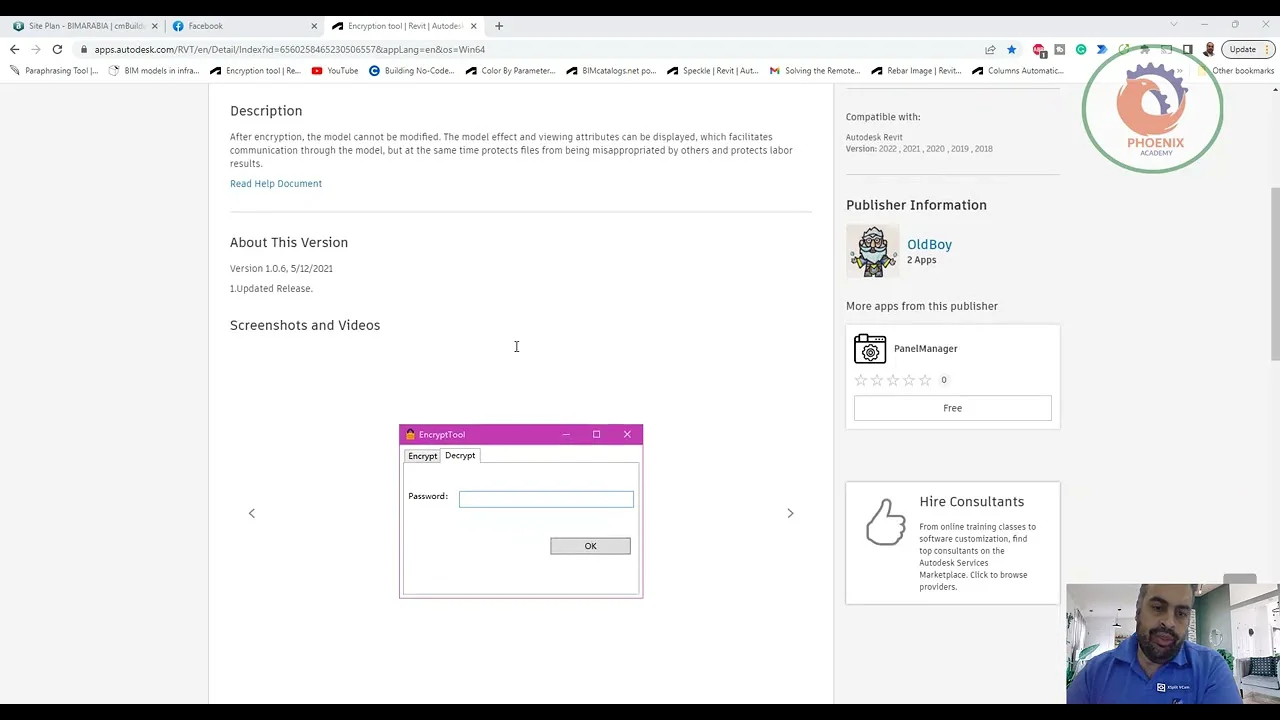Click the Screenshots and Videos heading
This screenshot has height=720, width=1280.
pos(305,325)
